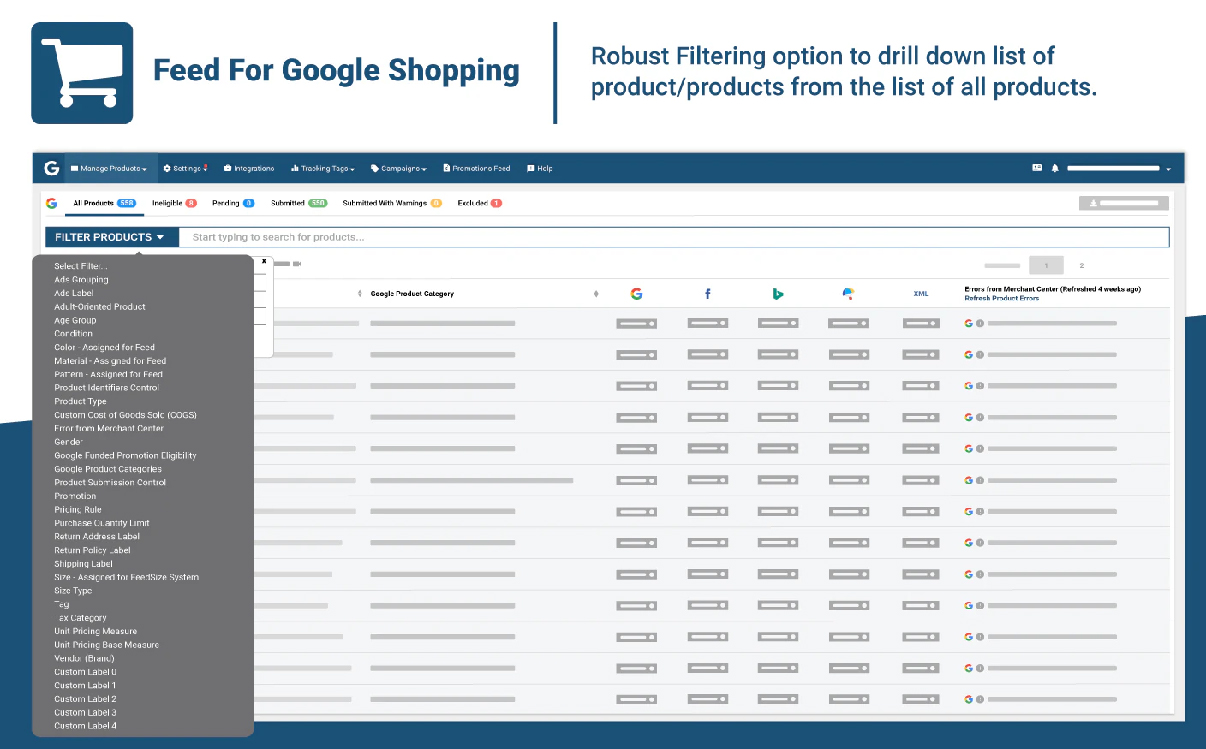Click the G logo in the navbar

[x=51, y=168]
